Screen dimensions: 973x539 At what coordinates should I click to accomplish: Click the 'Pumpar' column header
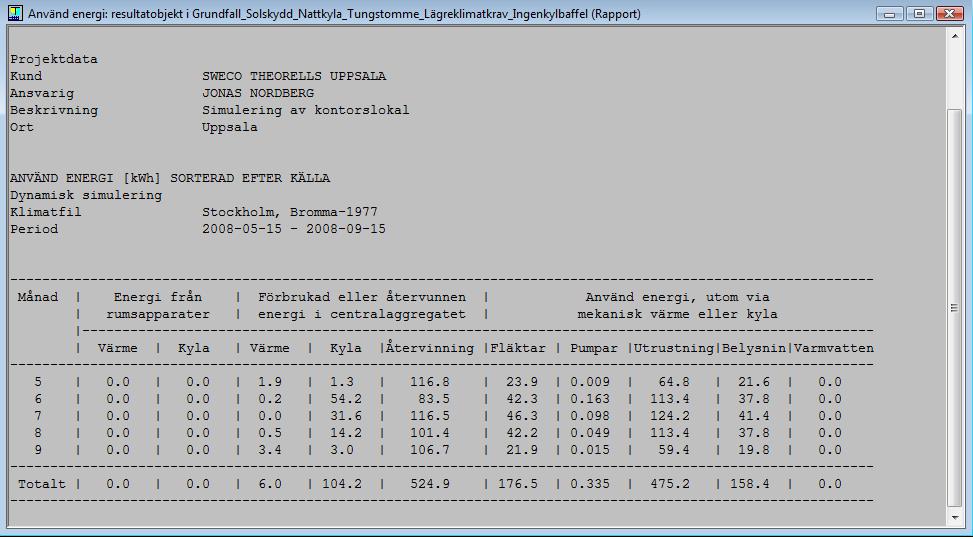click(593, 348)
